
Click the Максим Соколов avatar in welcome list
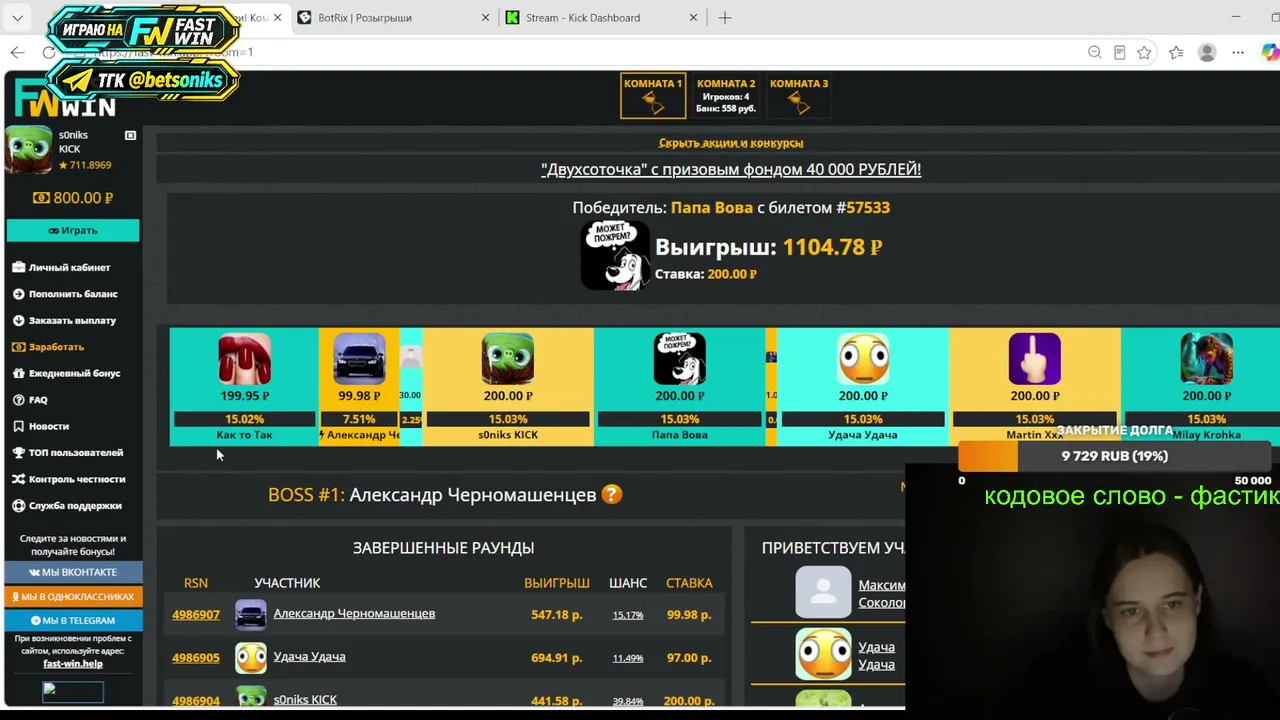tap(823, 592)
